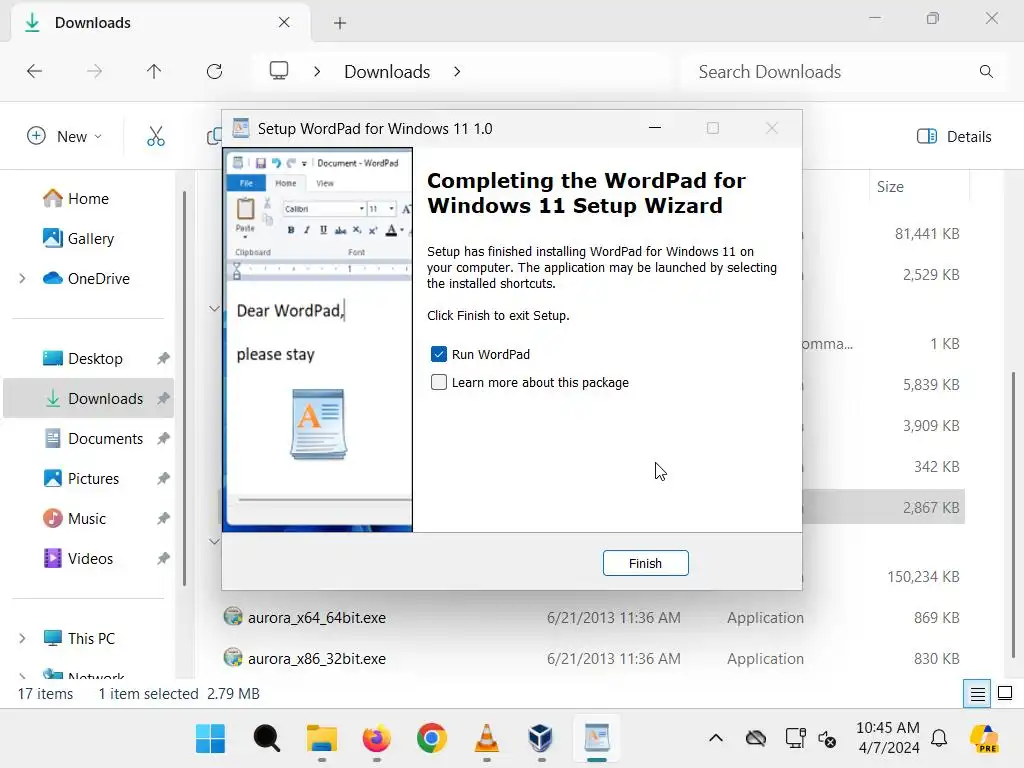Open the New dropdown menu

click(65, 136)
